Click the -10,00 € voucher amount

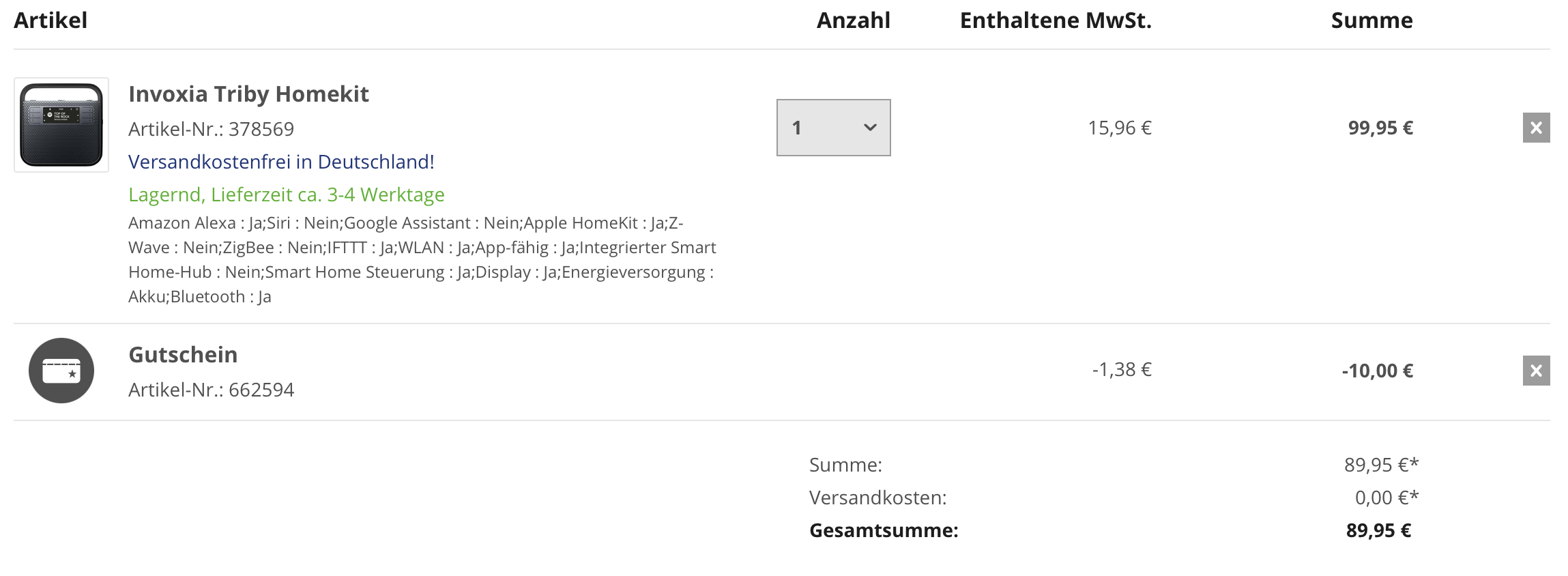click(1377, 371)
